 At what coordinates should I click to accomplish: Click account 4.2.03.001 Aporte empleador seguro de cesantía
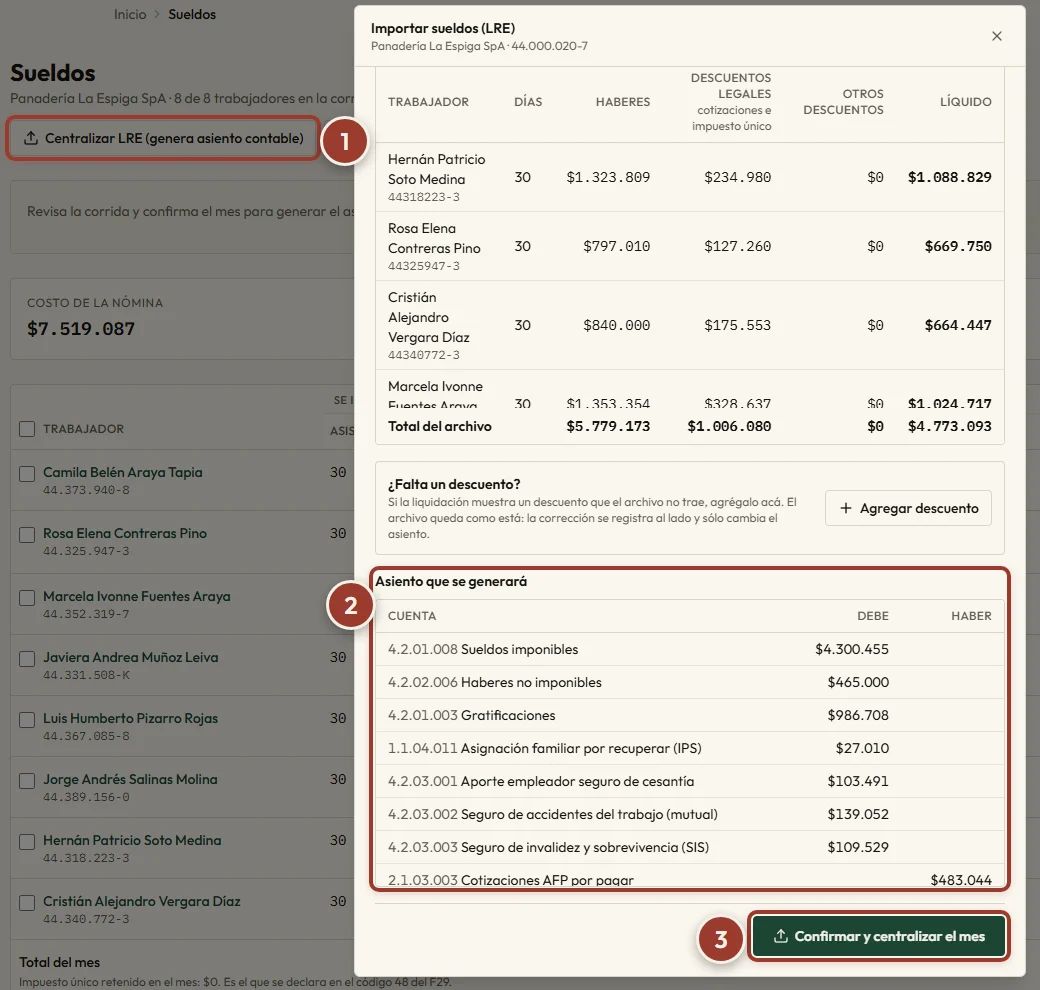(x=541, y=781)
